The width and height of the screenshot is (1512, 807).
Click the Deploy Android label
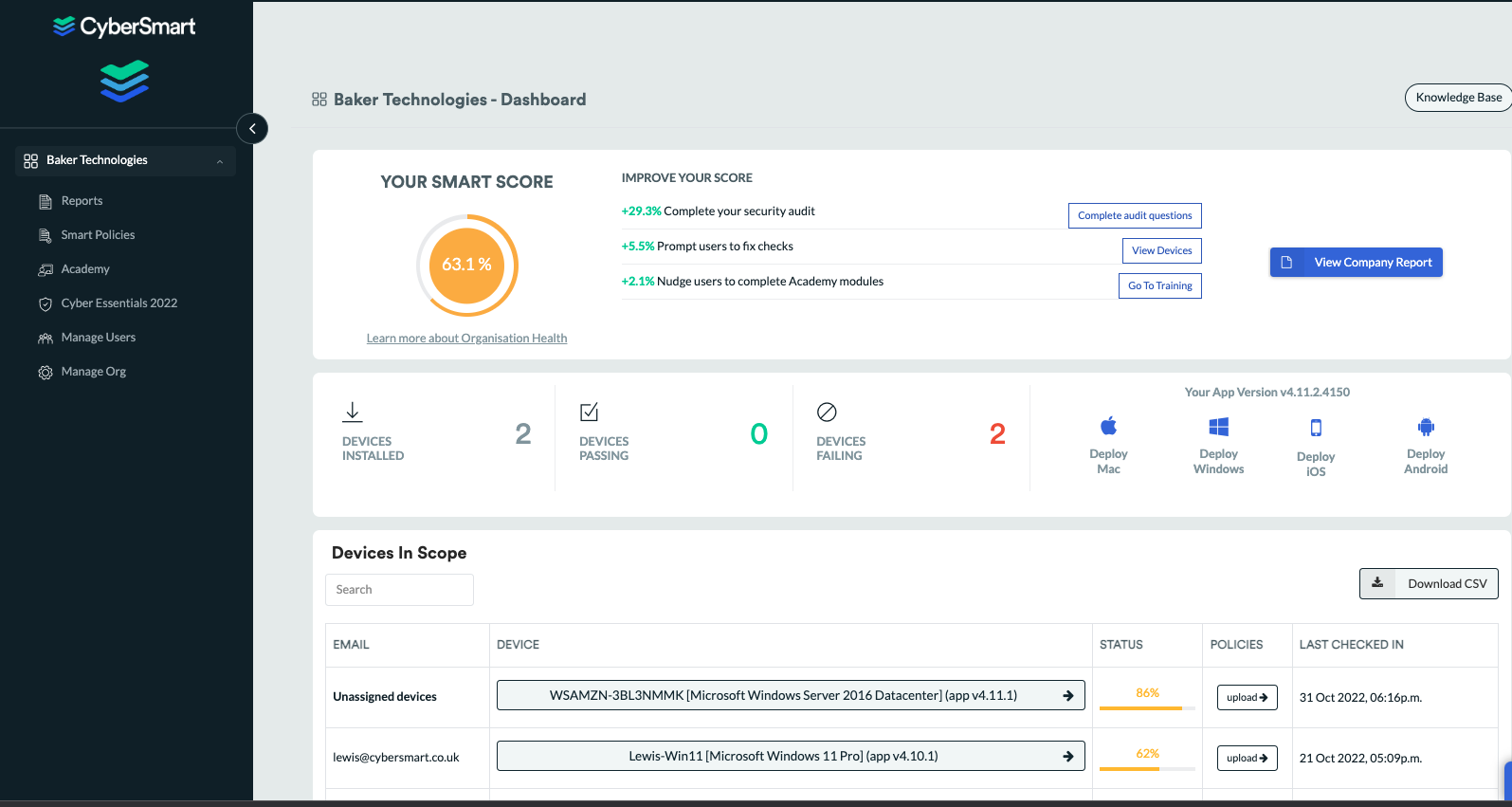pyautogui.click(x=1426, y=462)
